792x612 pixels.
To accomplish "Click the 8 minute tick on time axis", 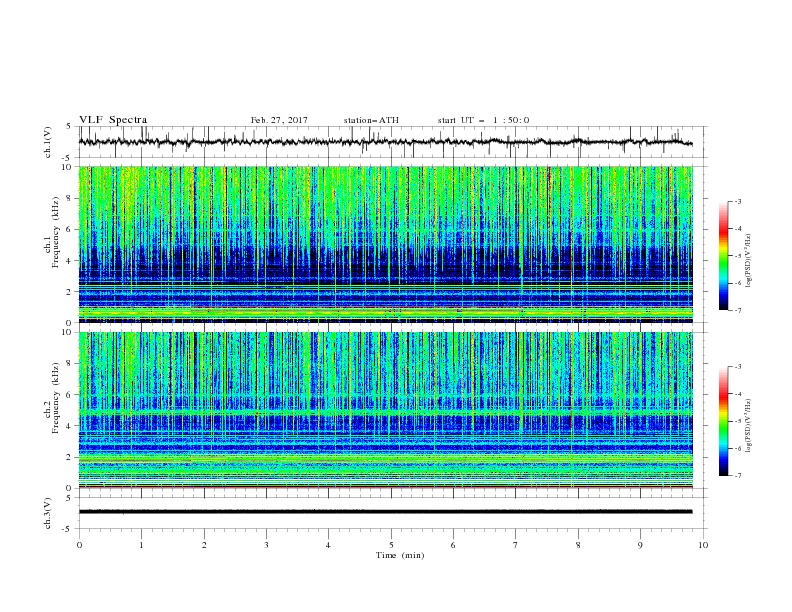I will click(578, 545).
